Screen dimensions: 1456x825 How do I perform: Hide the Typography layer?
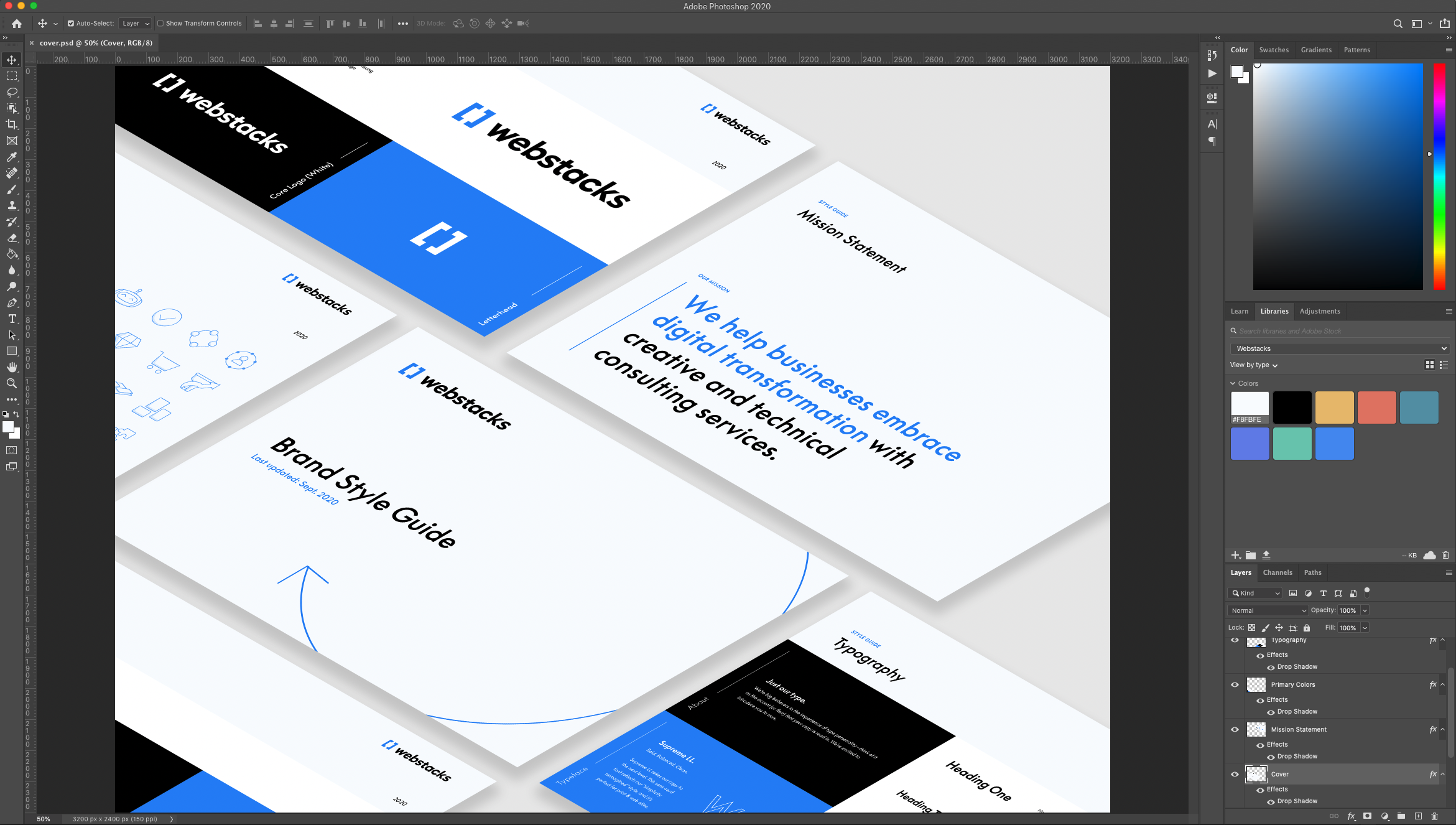coord(1235,640)
